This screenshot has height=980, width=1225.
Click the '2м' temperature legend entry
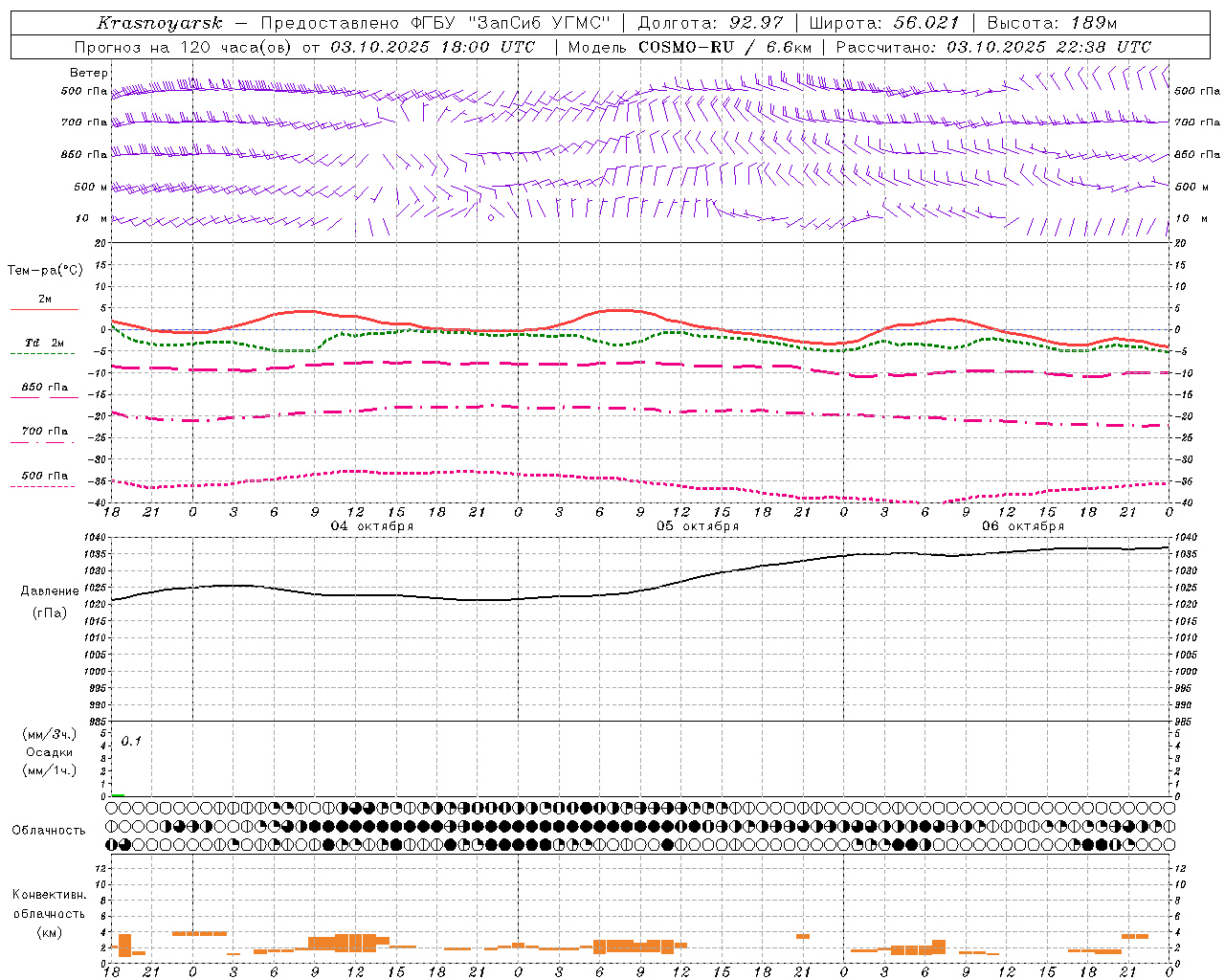(45, 300)
